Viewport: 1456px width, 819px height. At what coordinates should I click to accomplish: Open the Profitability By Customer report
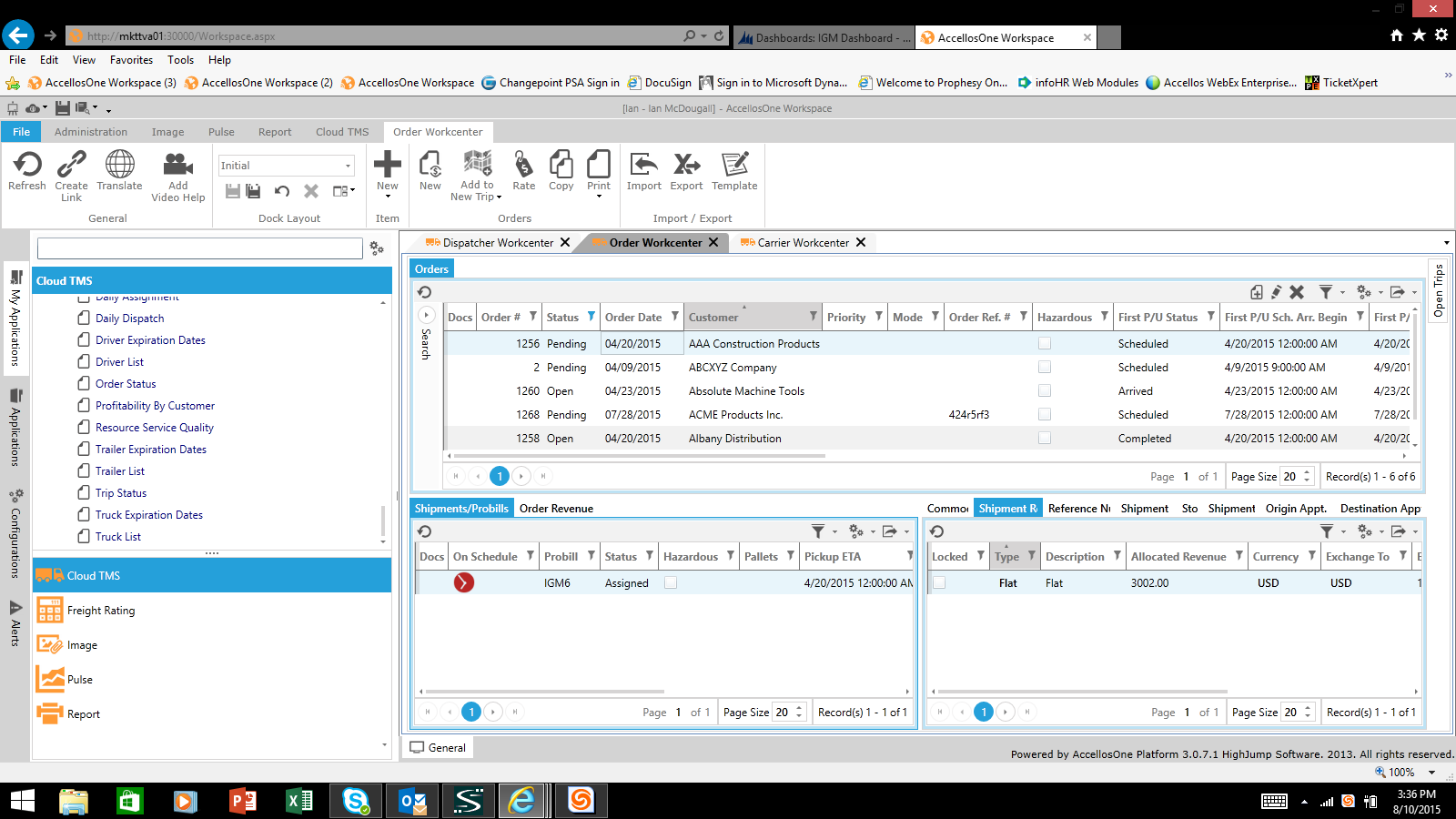[155, 406]
